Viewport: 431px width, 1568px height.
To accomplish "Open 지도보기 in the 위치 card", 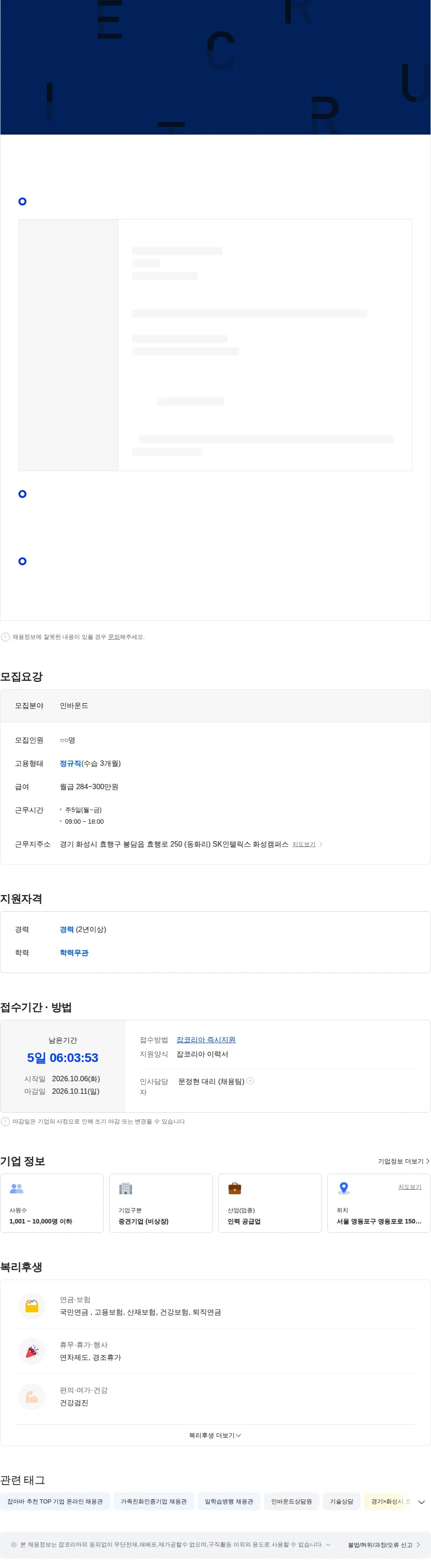I will click(x=410, y=1187).
